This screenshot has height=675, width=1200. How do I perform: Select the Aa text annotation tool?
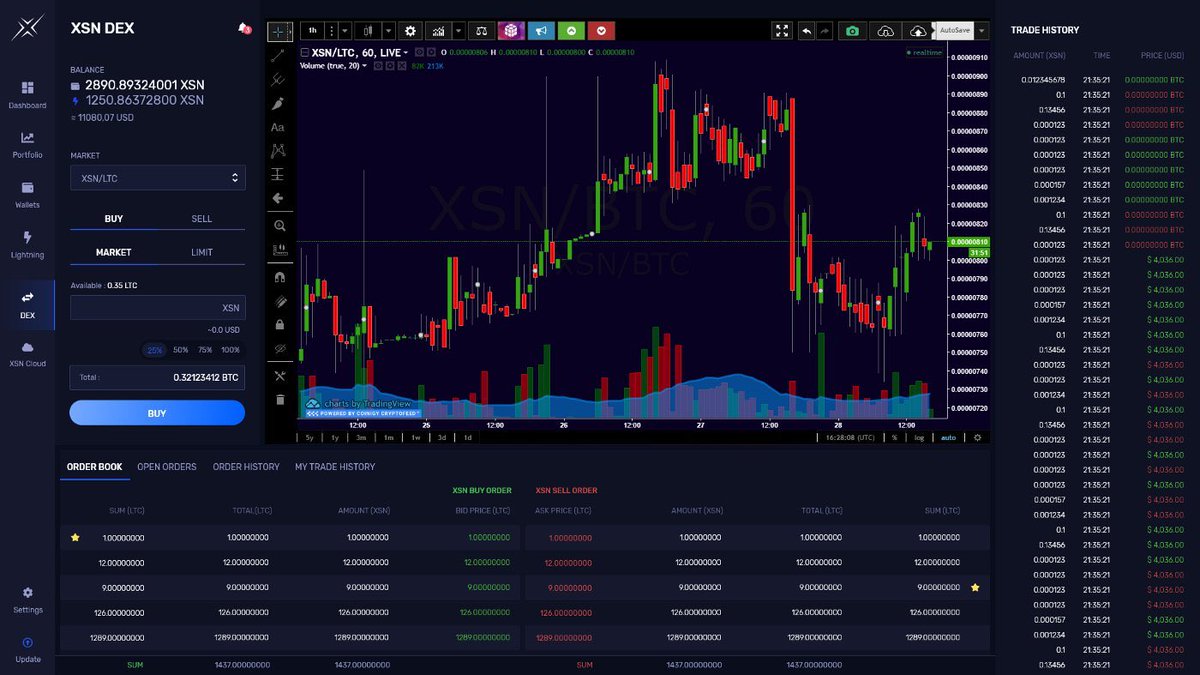(x=278, y=128)
